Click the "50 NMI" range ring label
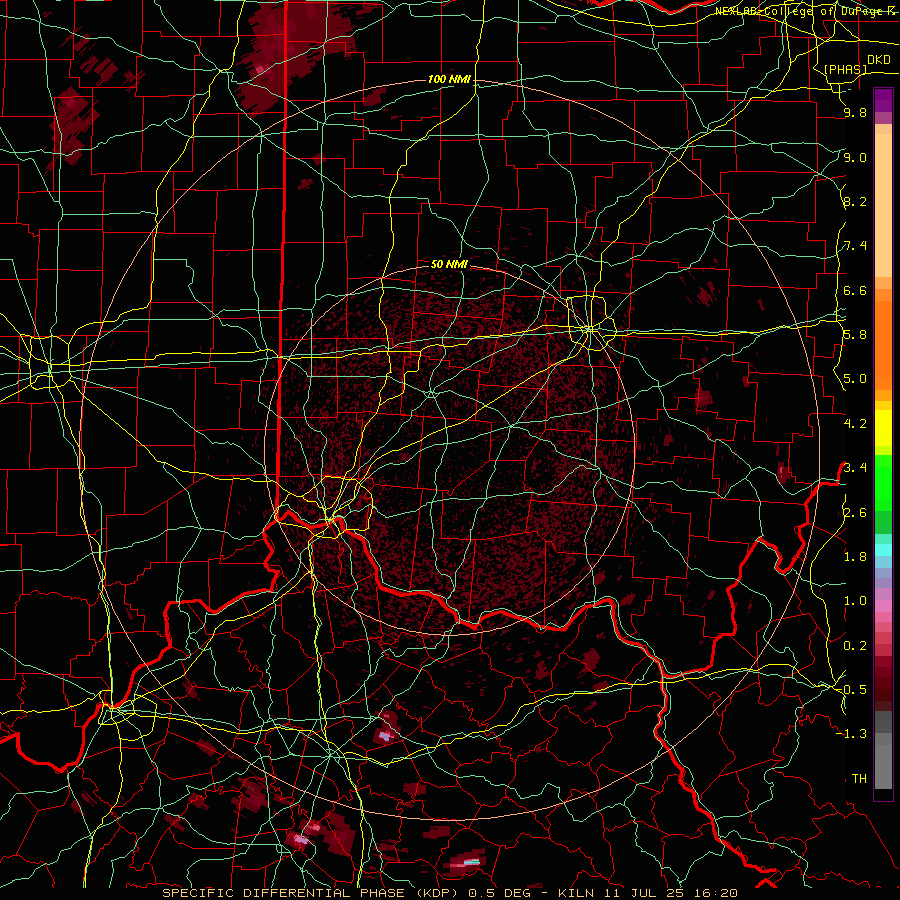The width and height of the screenshot is (900, 900). (449, 264)
